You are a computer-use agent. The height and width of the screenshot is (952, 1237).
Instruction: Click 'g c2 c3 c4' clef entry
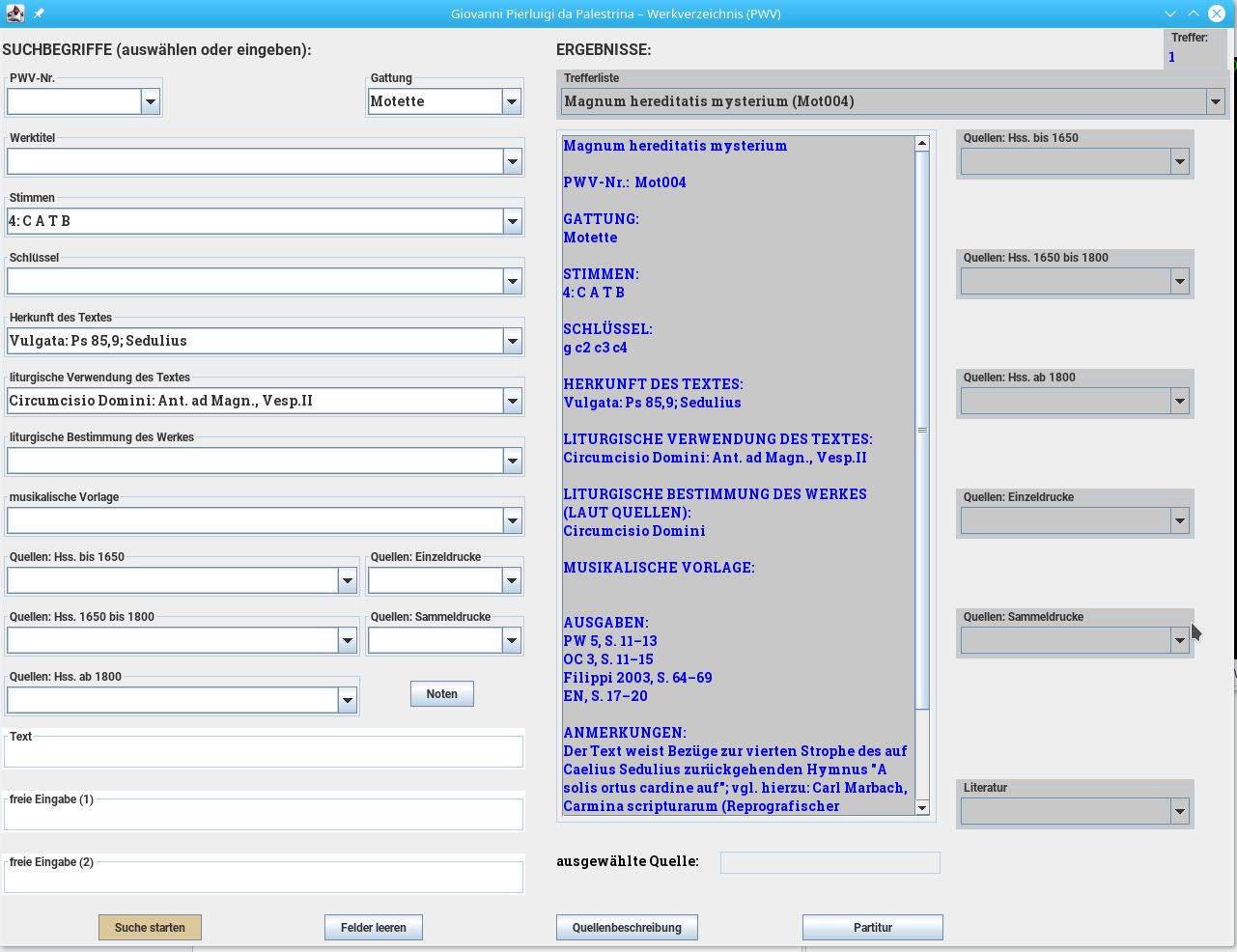point(595,348)
